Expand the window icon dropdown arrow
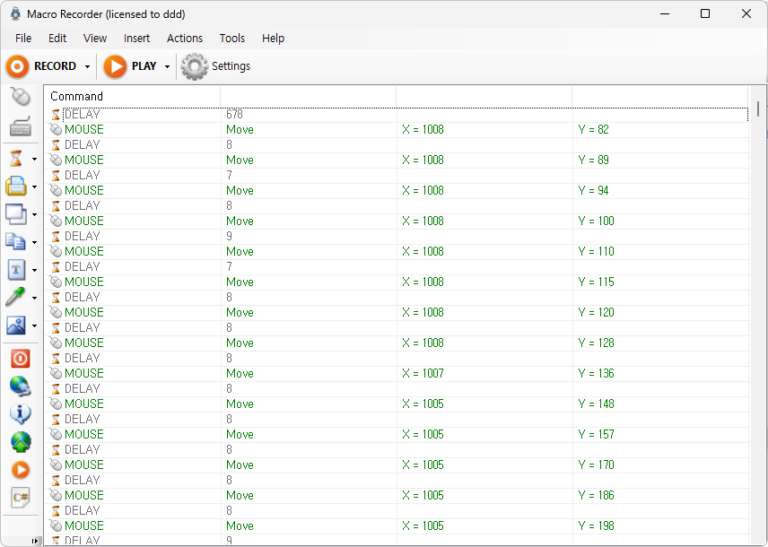The height and width of the screenshot is (547, 768). click(34, 214)
